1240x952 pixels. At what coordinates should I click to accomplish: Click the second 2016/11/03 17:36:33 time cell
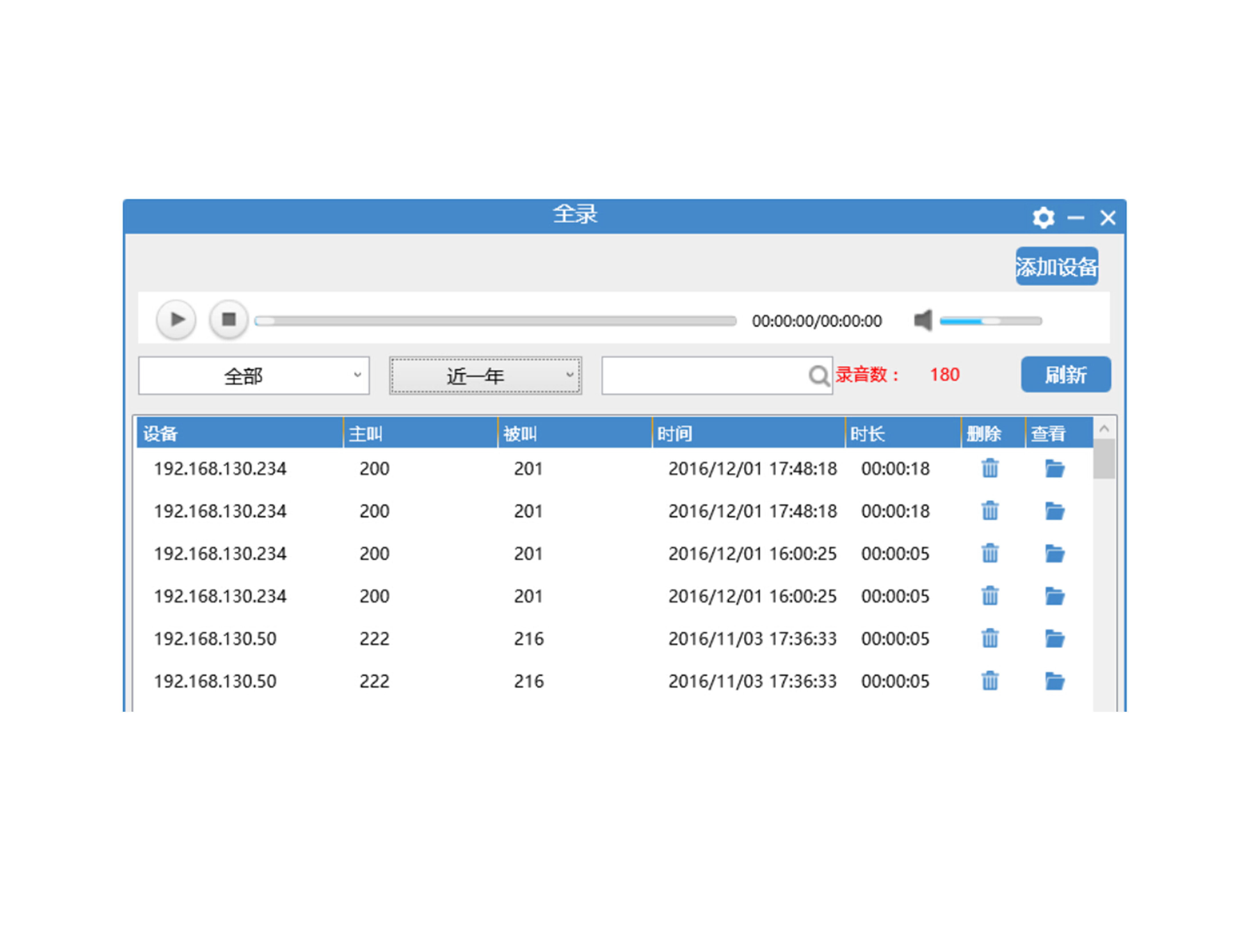point(752,681)
